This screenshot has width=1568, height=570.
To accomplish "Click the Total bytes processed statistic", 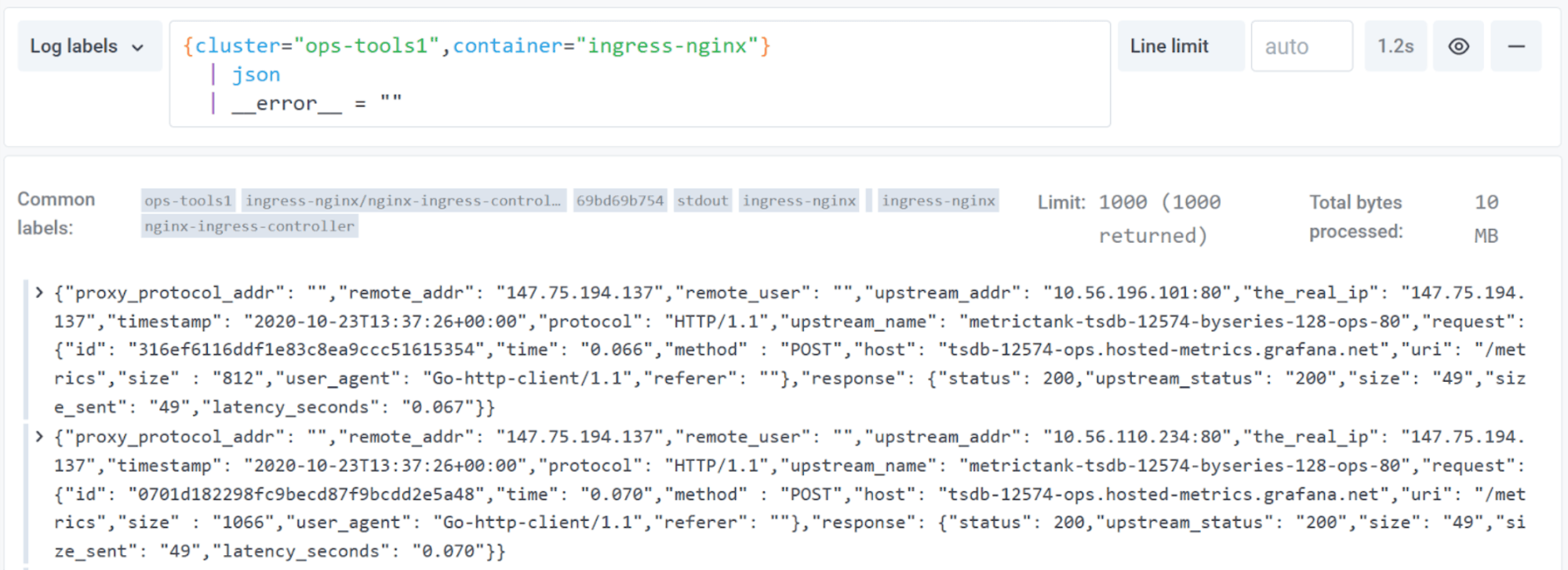I will (x=1402, y=217).
